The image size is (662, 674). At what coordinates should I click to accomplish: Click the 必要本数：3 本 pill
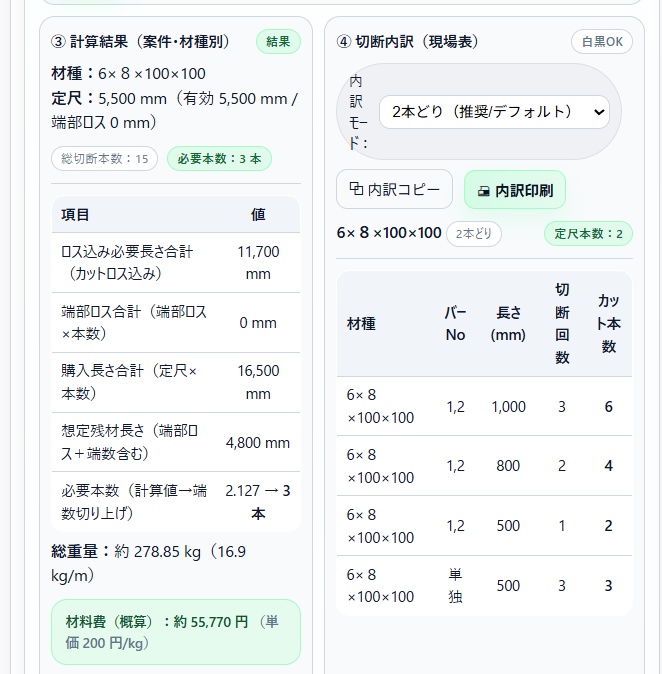click(x=219, y=159)
